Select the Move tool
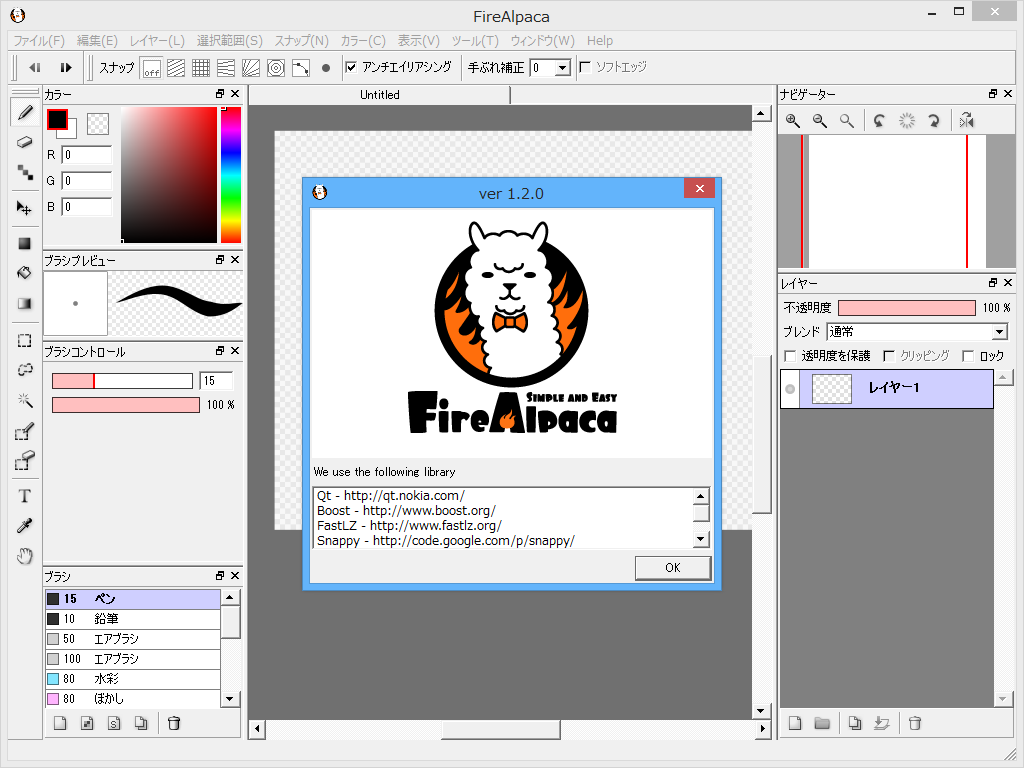The height and width of the screenshot is (768, 1024). coord(25,208)
